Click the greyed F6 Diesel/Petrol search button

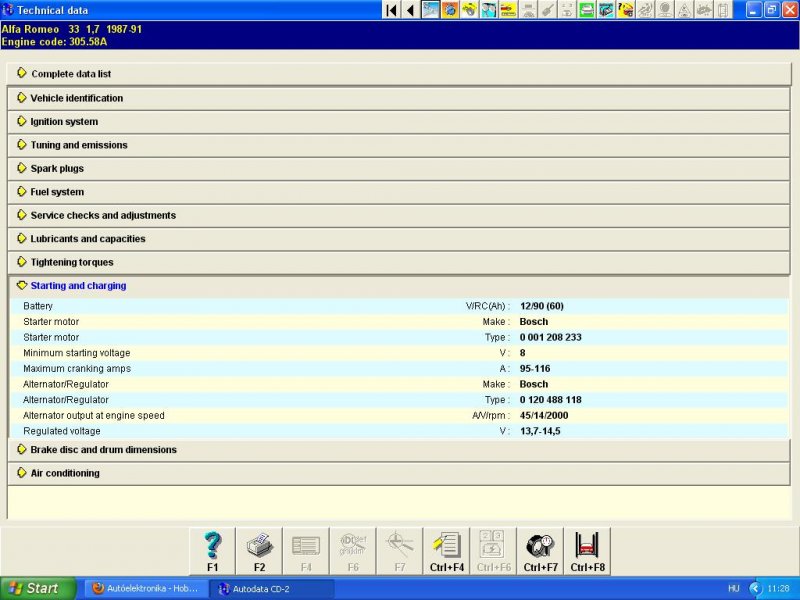coord(353,552)
